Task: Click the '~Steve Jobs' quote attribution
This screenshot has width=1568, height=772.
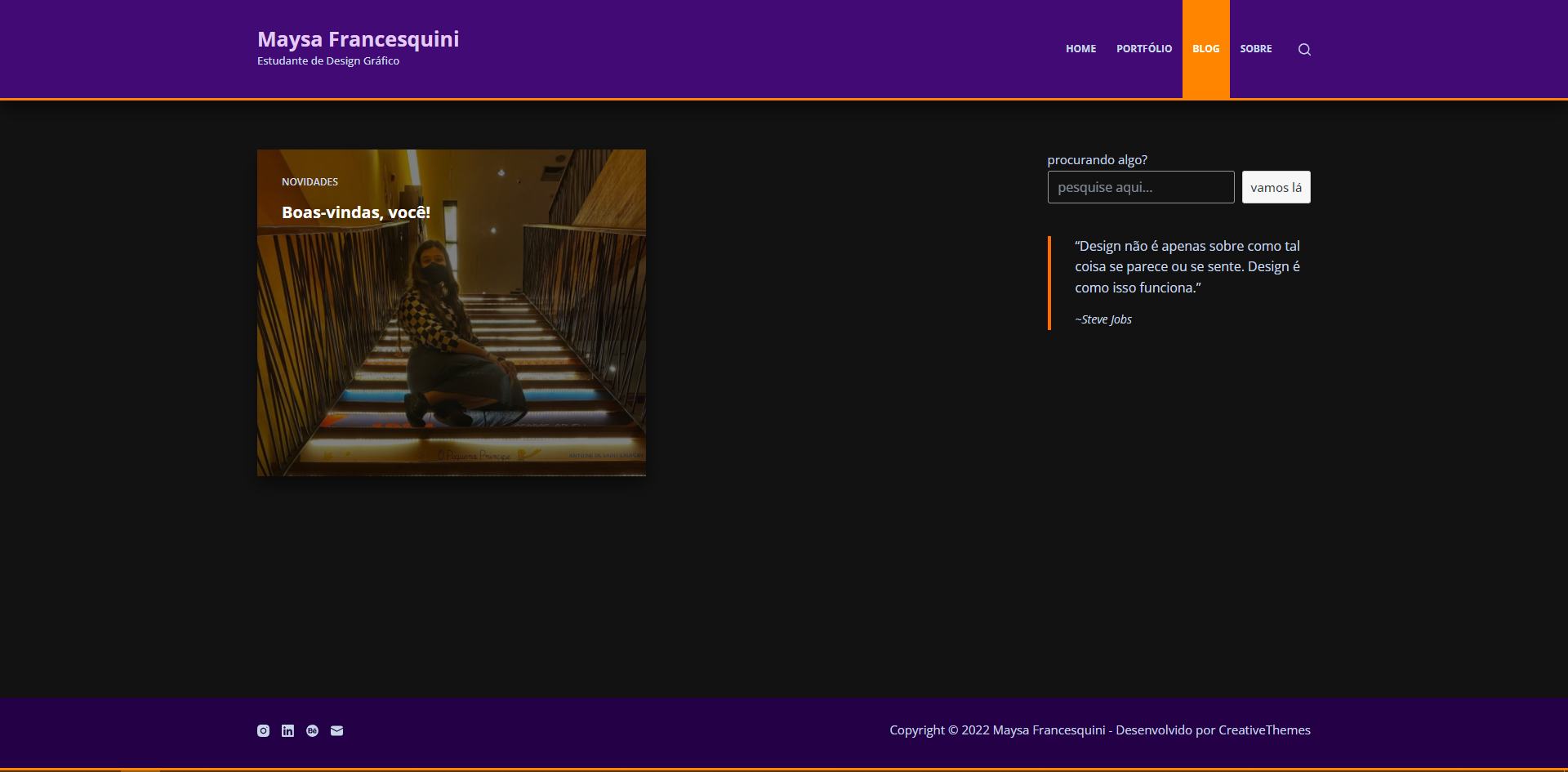Action: [1103, 319]
